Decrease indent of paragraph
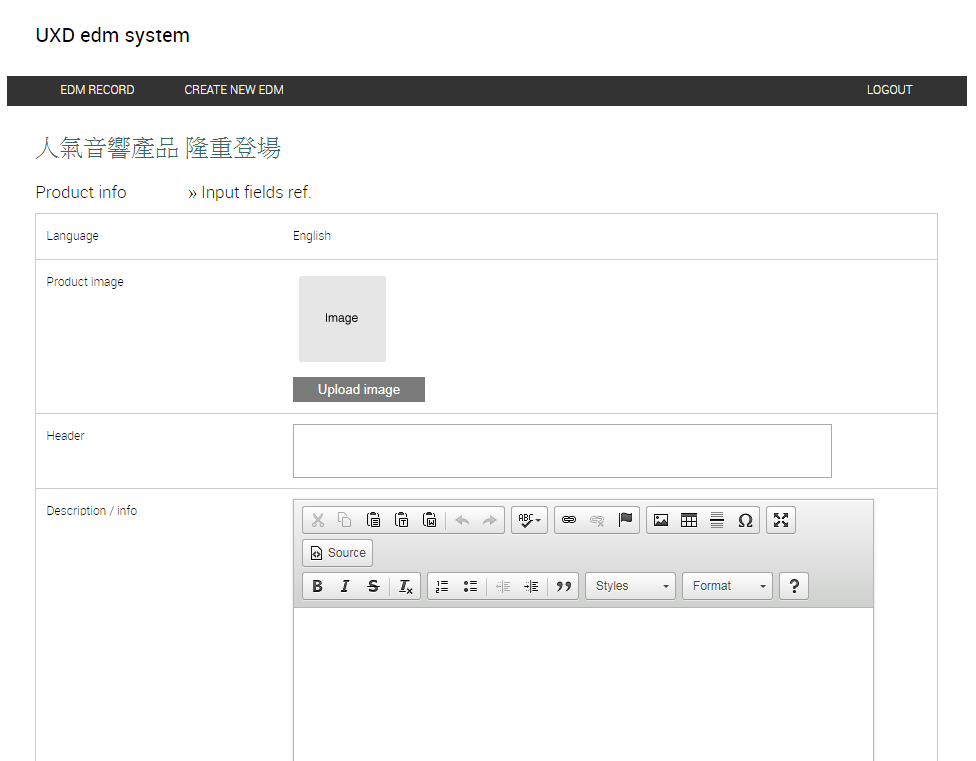976x761 pixels. (x=503, y=586)
